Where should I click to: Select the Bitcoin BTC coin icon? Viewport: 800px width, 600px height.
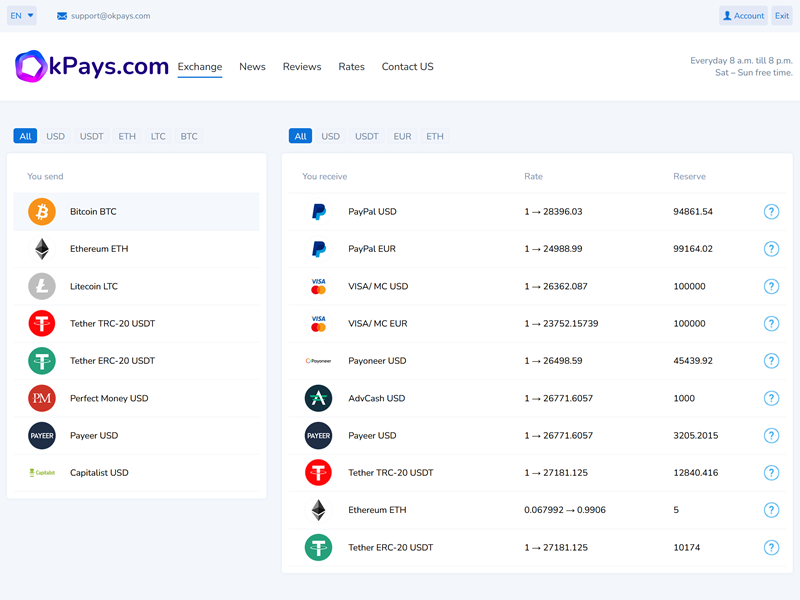pos(42,212)
